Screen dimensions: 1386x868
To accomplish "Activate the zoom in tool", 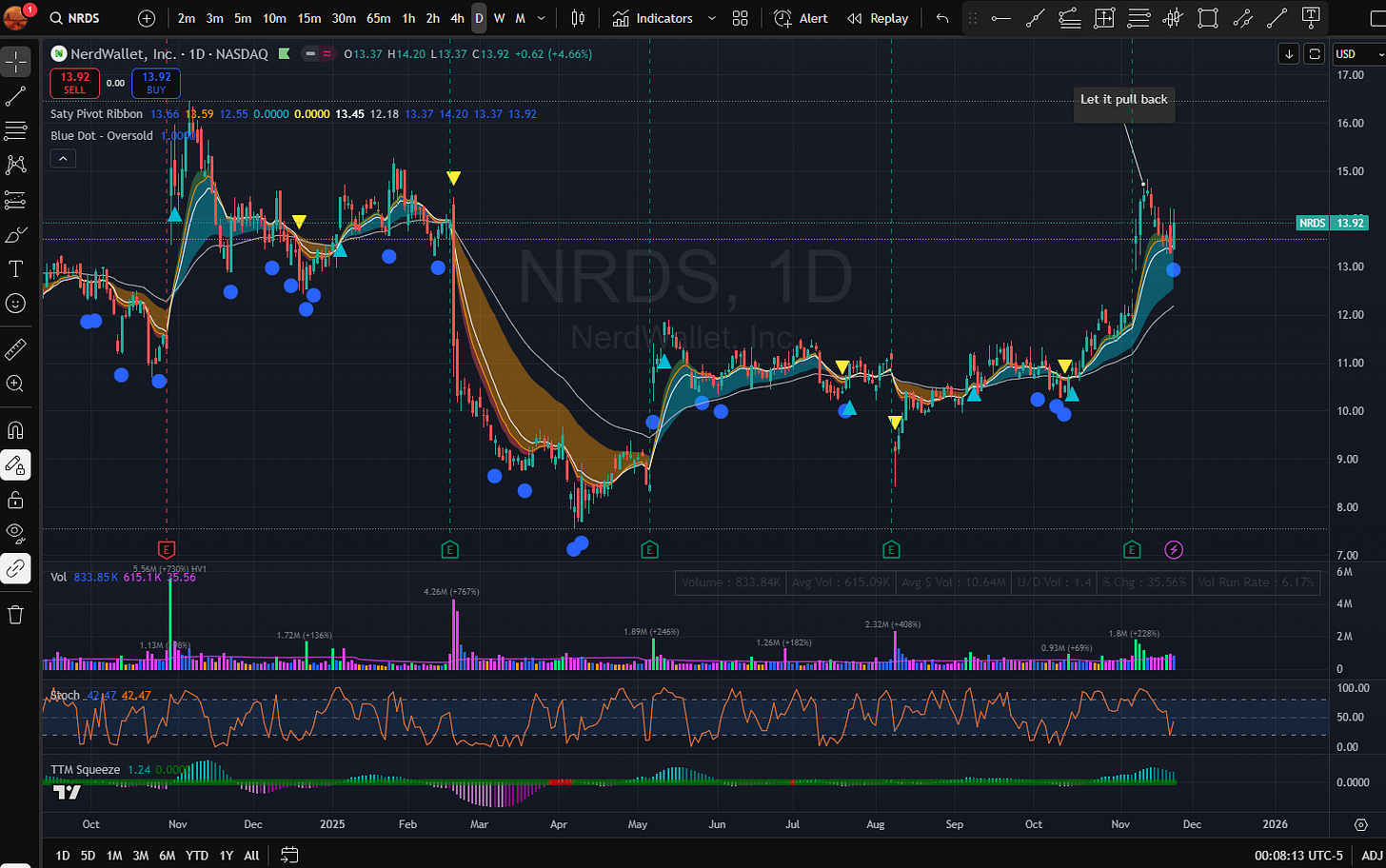I will [x=15, y=384].
